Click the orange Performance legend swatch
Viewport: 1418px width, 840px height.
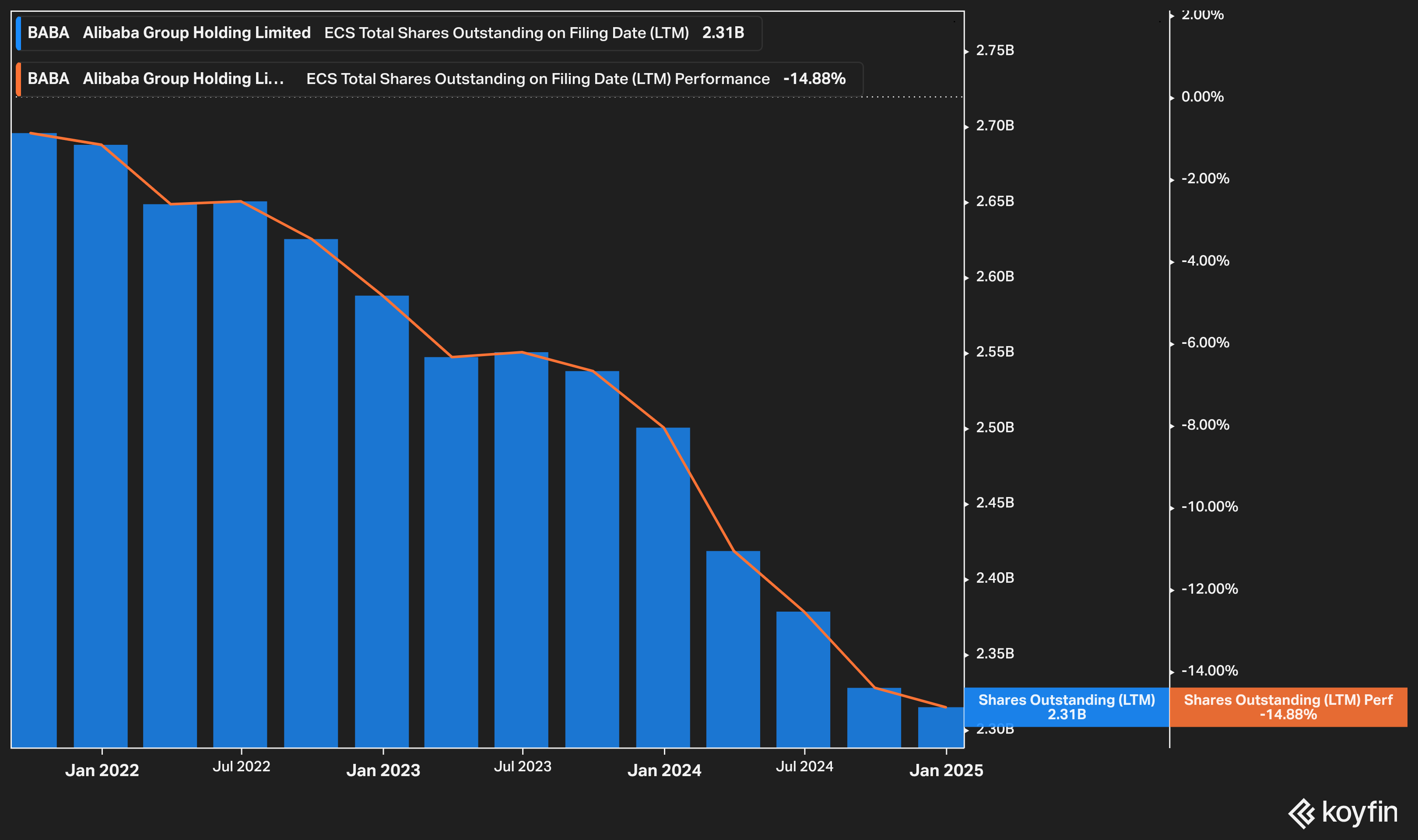[x=19, y=79]
